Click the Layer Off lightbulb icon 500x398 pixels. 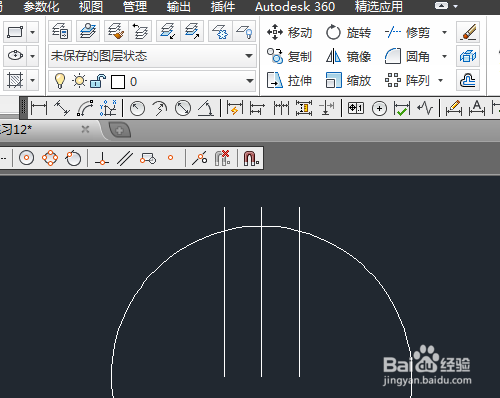tap(244, 31)
